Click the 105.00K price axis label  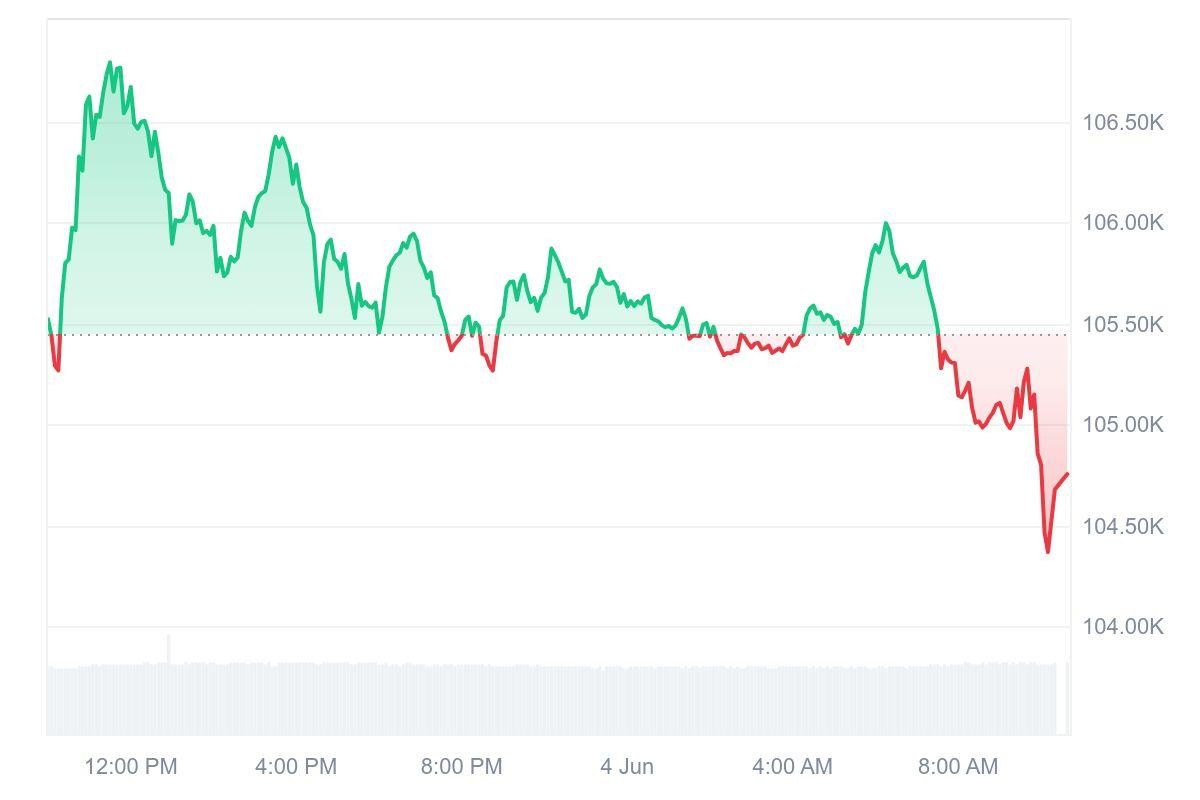pyautogui.click(x=1123, y=425)
